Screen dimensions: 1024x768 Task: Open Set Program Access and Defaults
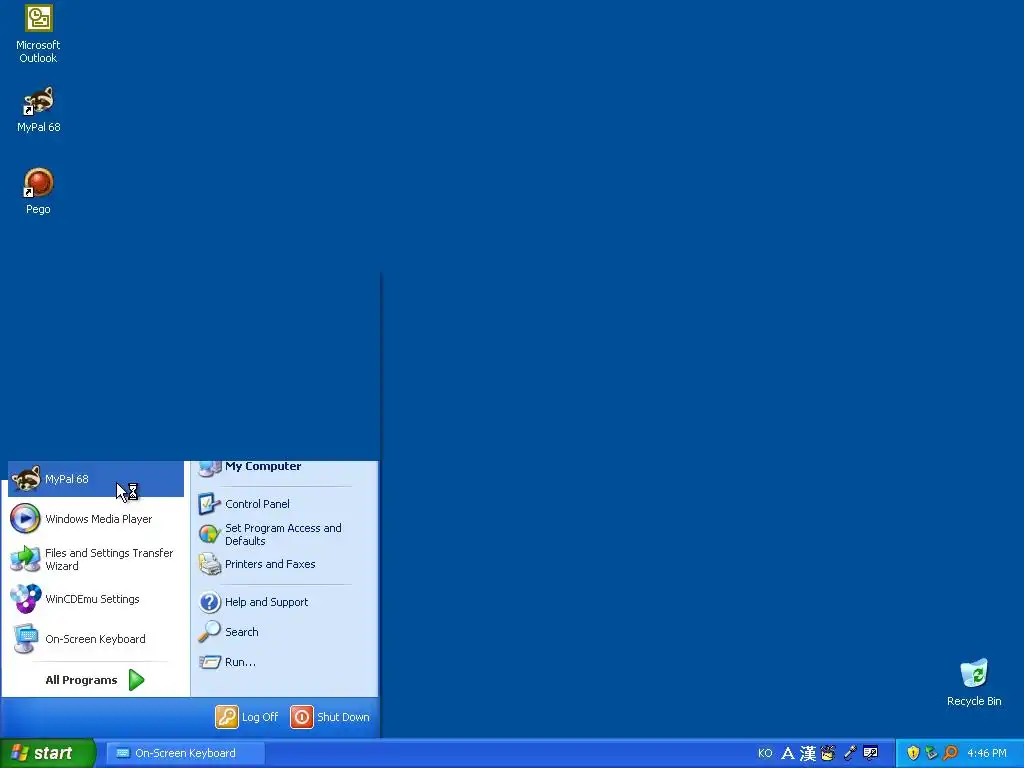284,534
